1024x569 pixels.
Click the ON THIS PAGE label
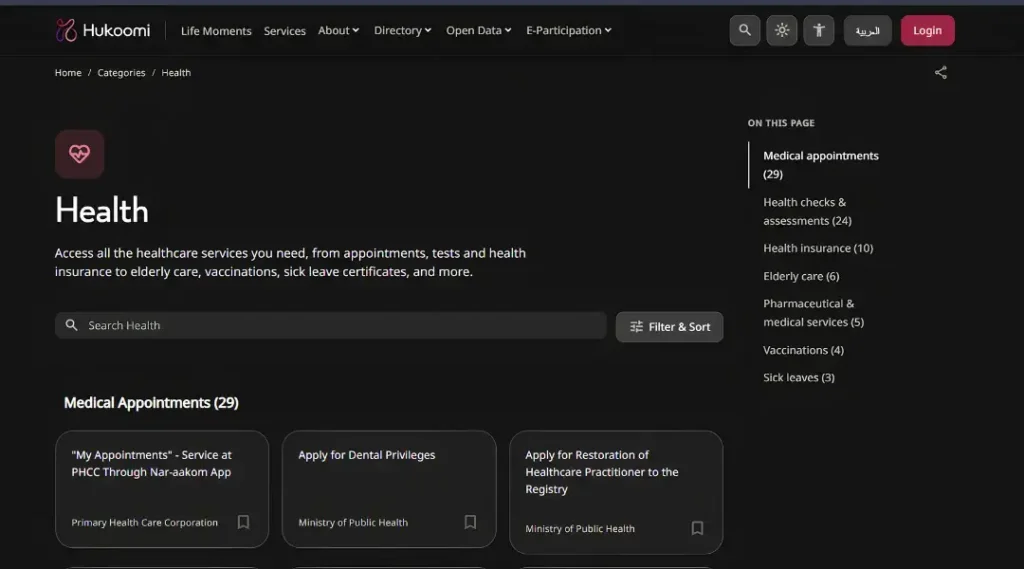(x=781, y=123)
